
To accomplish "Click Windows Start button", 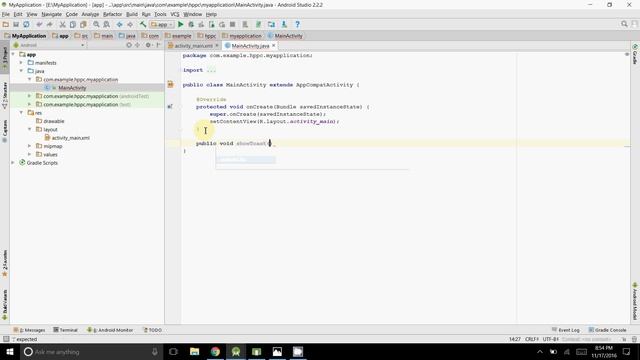I will tap(10, 352).
